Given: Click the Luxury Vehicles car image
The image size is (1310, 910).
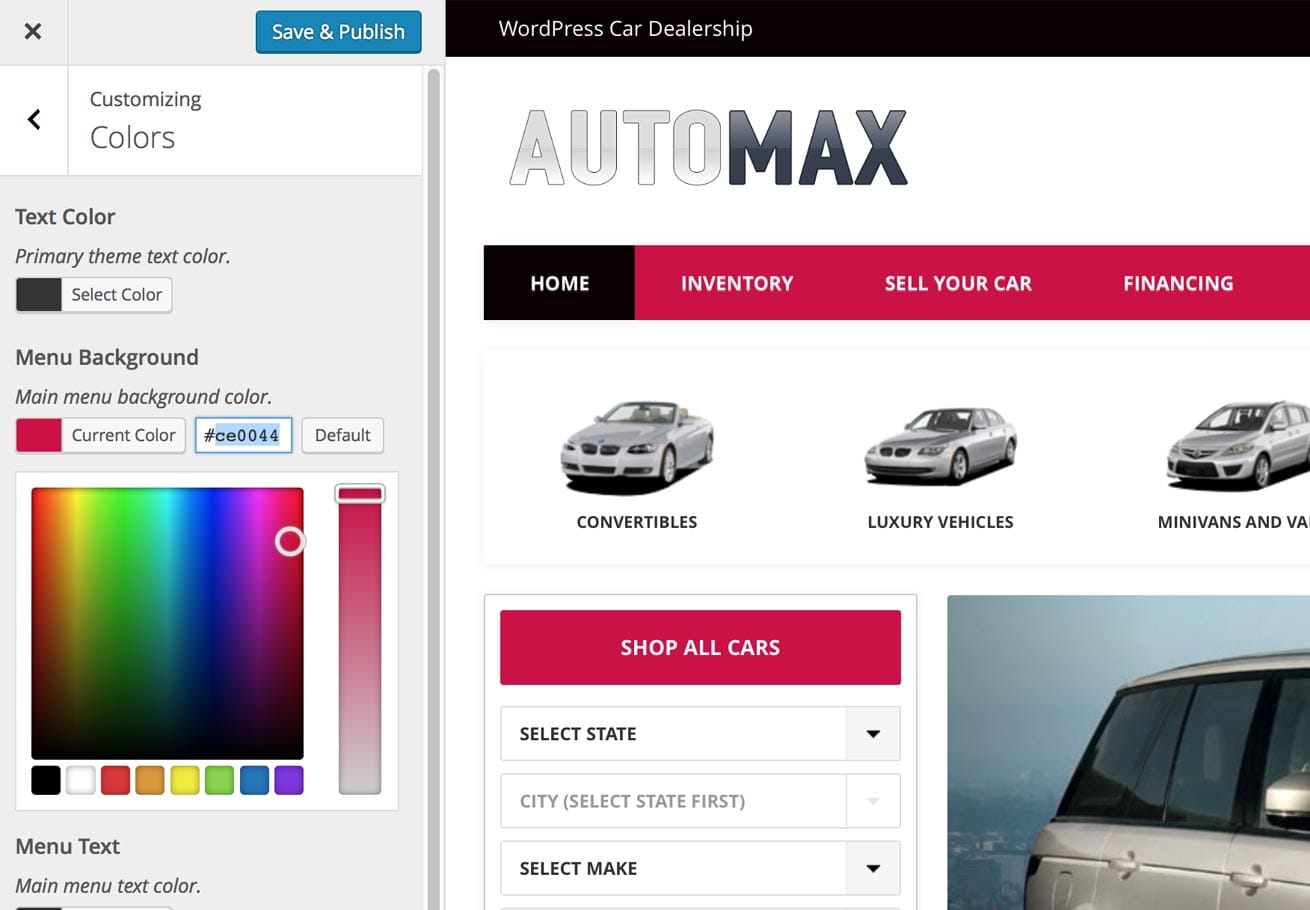Looking at the screenshot, I should tap(940, 445).
